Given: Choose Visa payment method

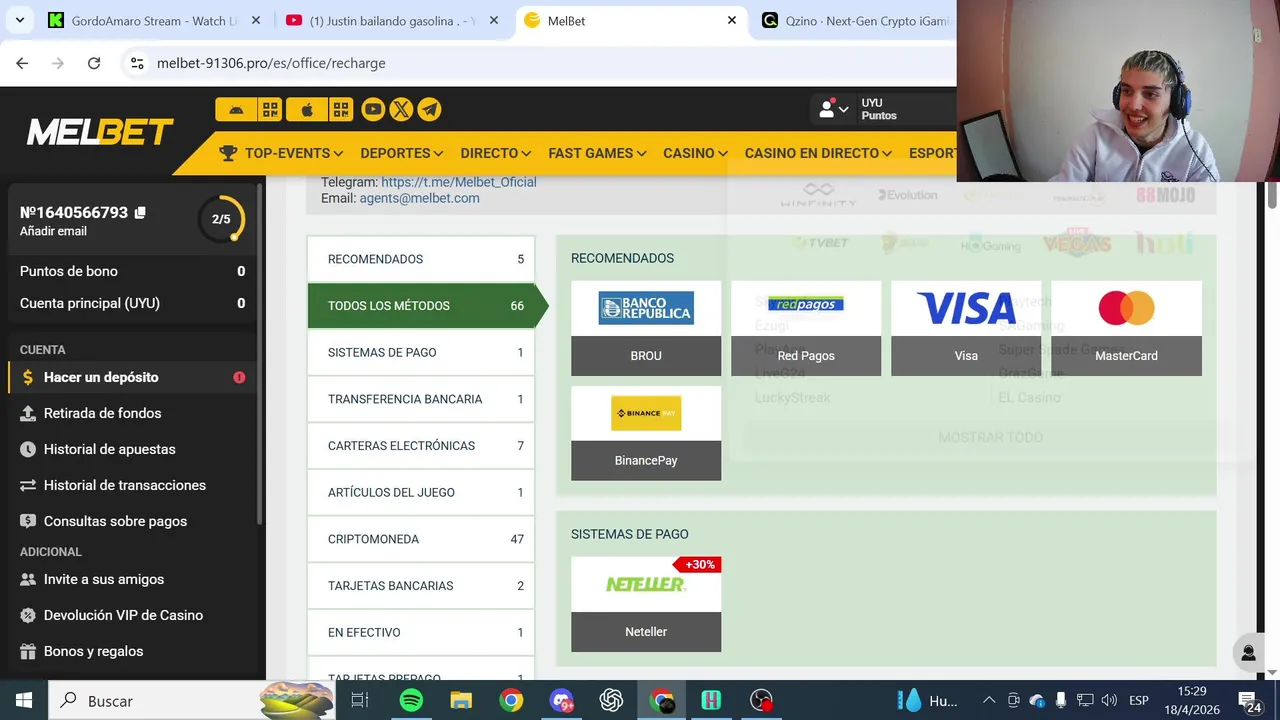Looking at the screenshot, I should [966, 328].
